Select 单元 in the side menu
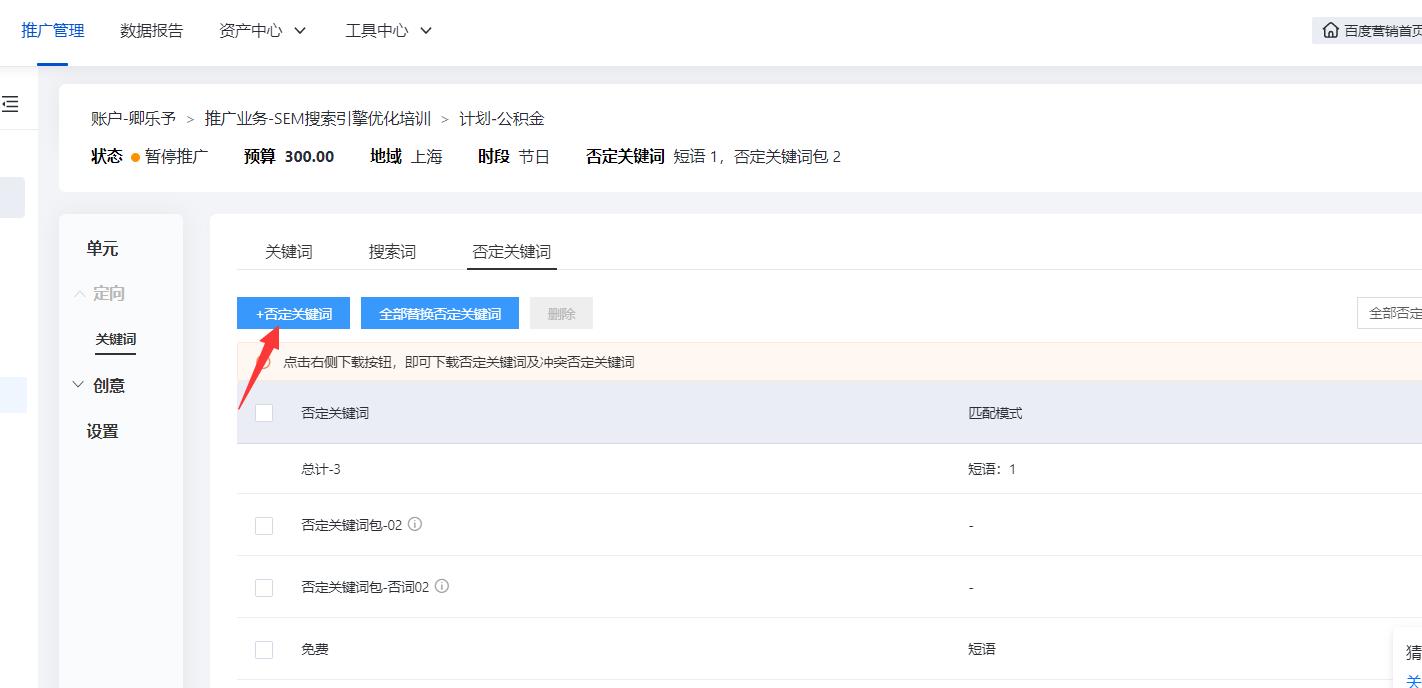The height and width of the screenshot is (688, 1422). [102, 249]
